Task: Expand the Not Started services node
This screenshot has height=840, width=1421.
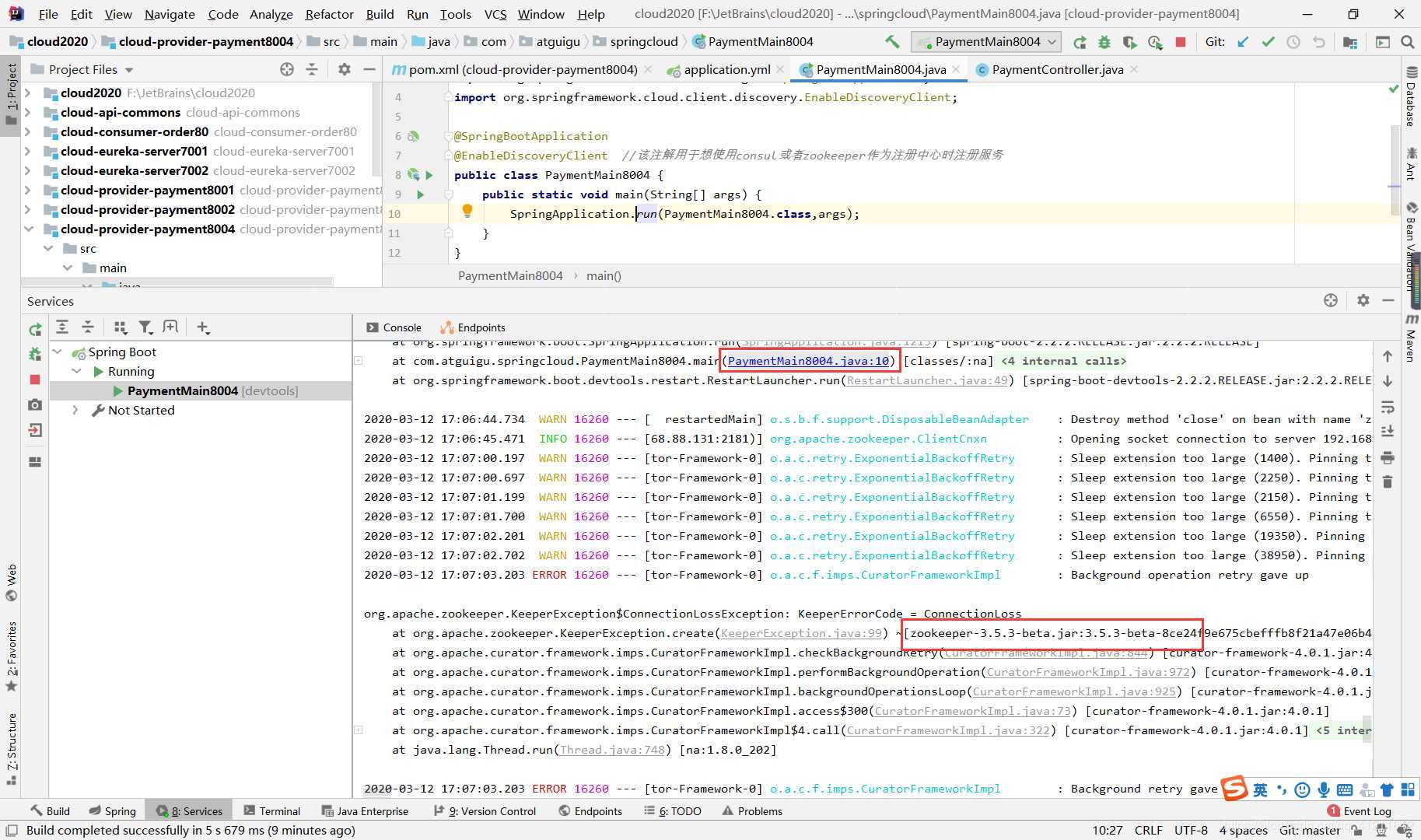Action: [x=76, y=410]
